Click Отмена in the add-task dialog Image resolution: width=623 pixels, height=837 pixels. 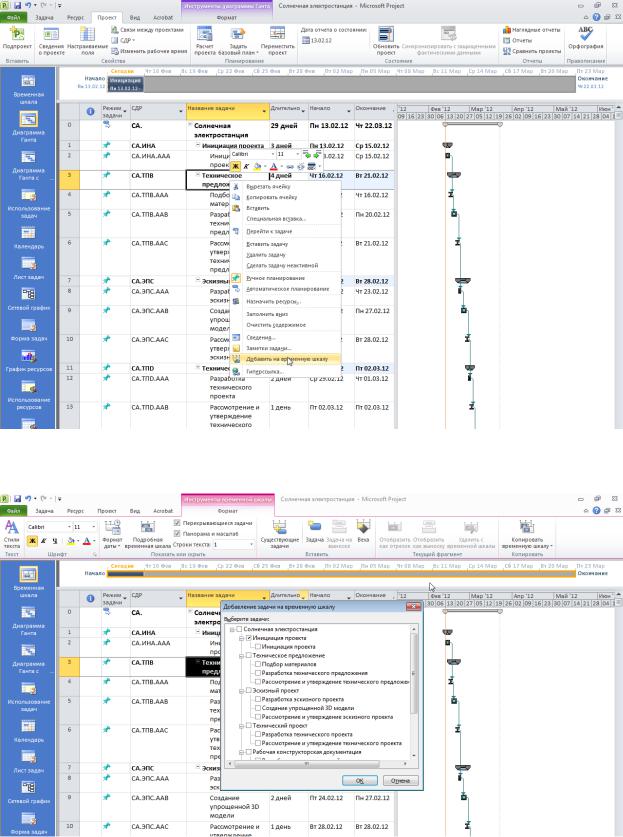click(400, 780)
